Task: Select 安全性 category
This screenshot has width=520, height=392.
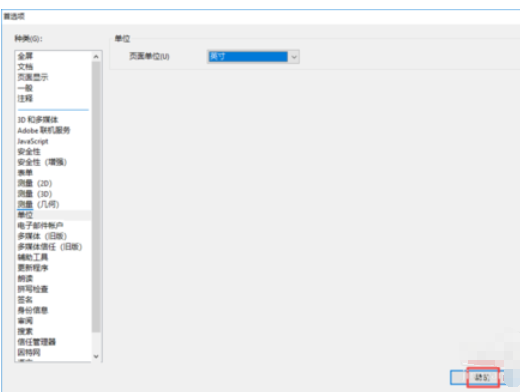Action: 29,152
